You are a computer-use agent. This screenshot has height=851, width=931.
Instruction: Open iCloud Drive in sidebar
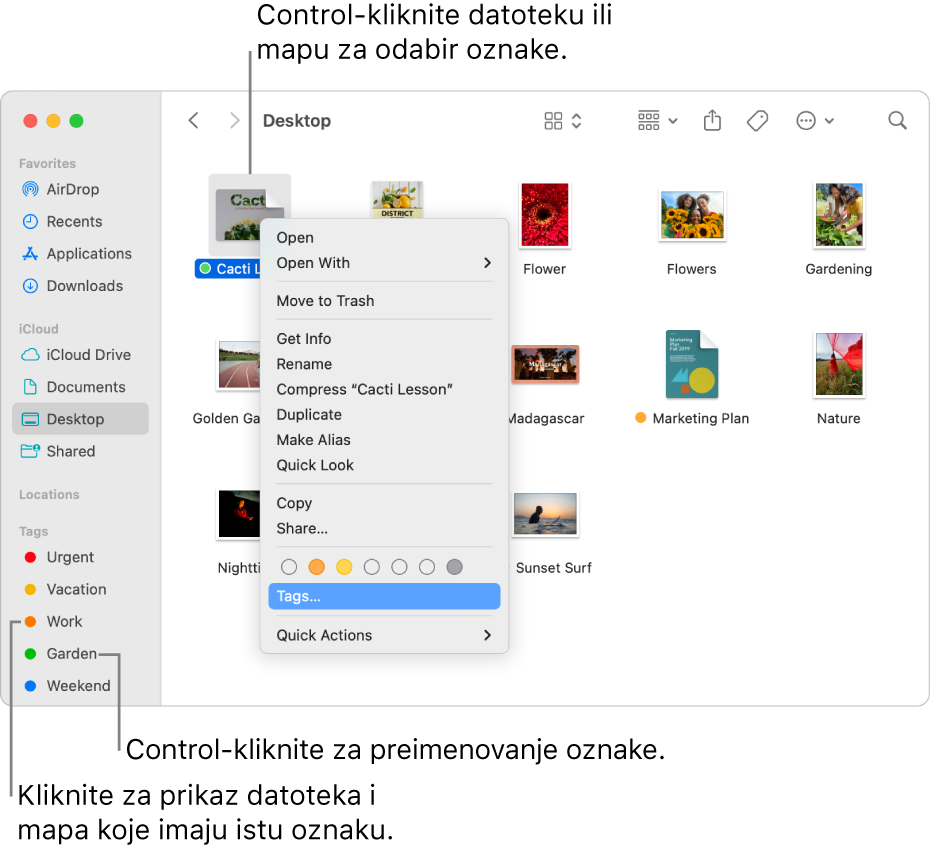[80, 355]
